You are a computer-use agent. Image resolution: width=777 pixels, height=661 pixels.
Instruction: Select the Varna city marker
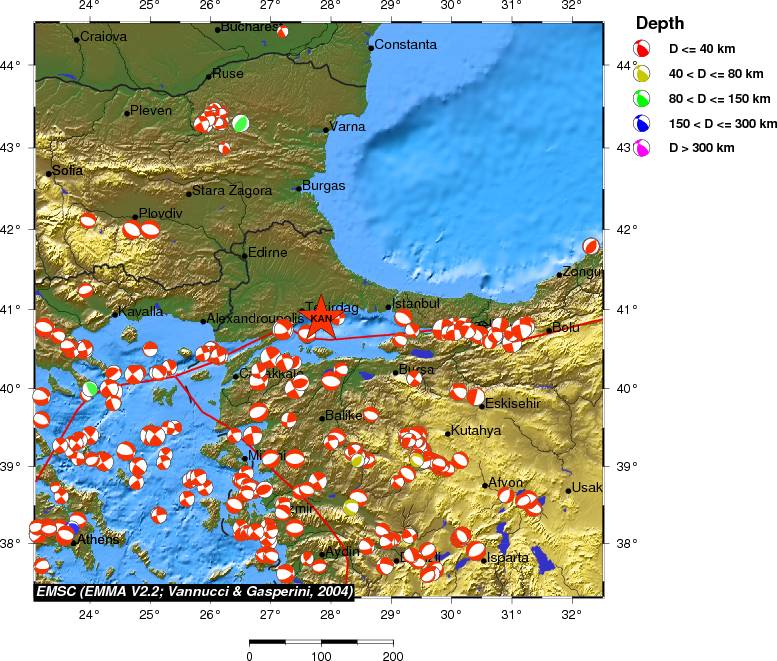click(x=326, y=129)
